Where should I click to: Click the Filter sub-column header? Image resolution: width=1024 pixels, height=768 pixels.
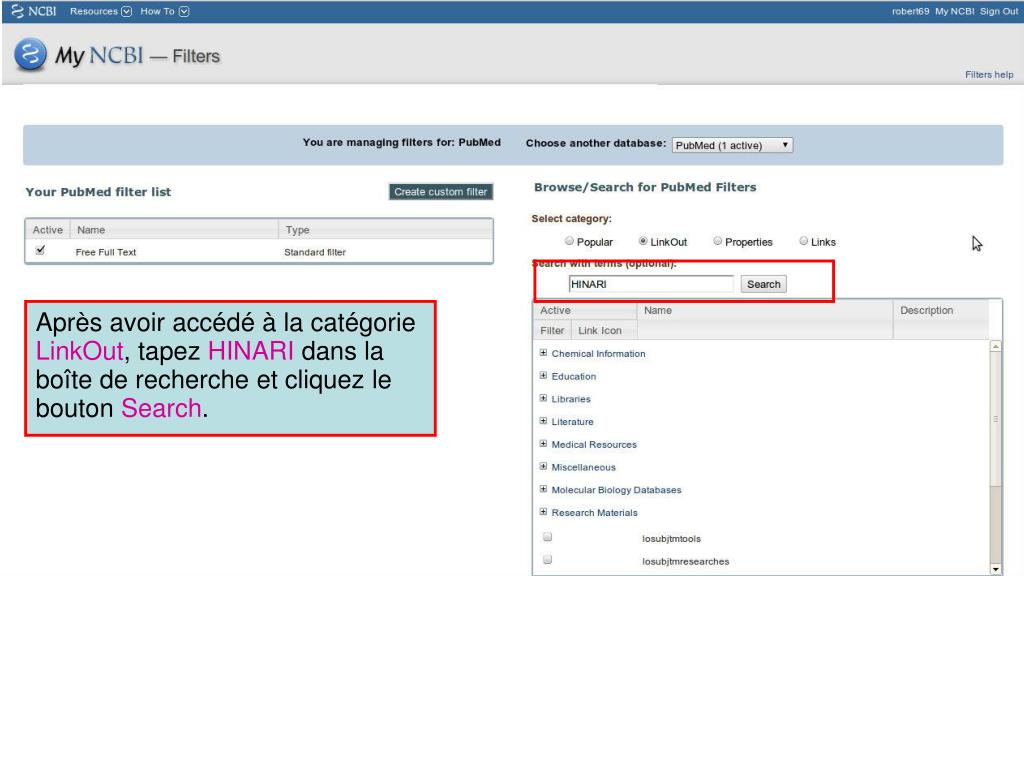[x=552, y=330]
